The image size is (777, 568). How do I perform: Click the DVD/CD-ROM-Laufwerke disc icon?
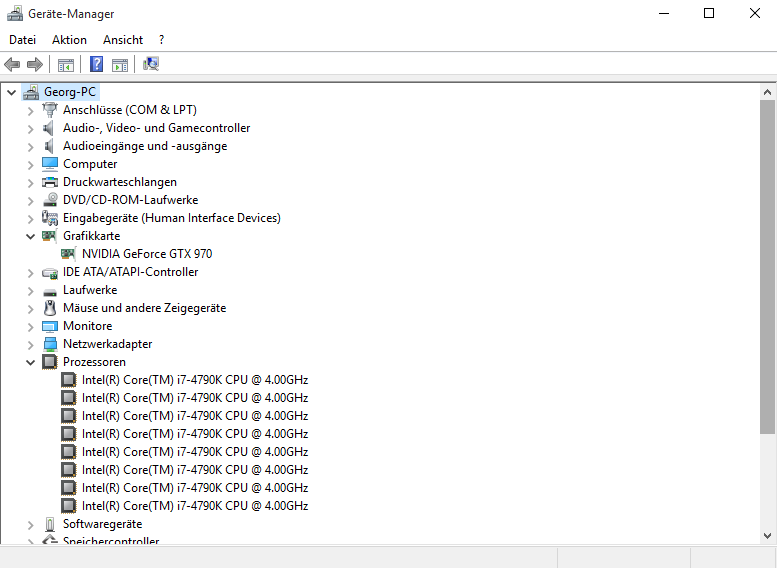coord(50,200)
